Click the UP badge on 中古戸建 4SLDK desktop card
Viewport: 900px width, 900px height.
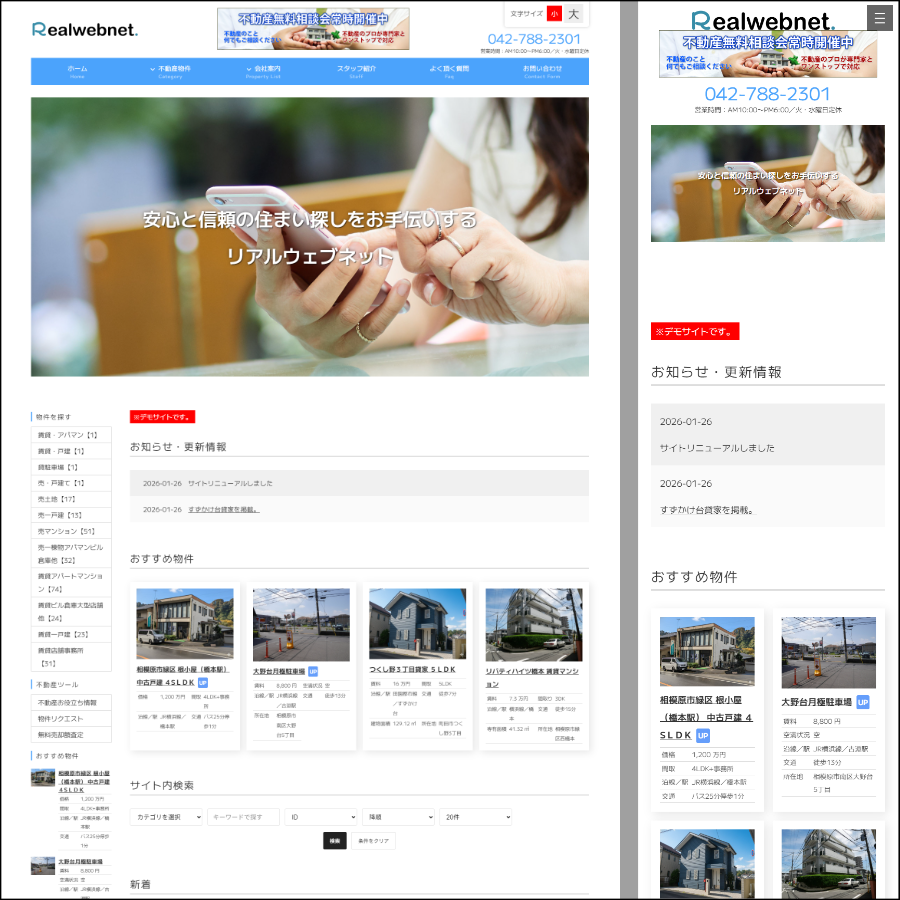point(203,683)
